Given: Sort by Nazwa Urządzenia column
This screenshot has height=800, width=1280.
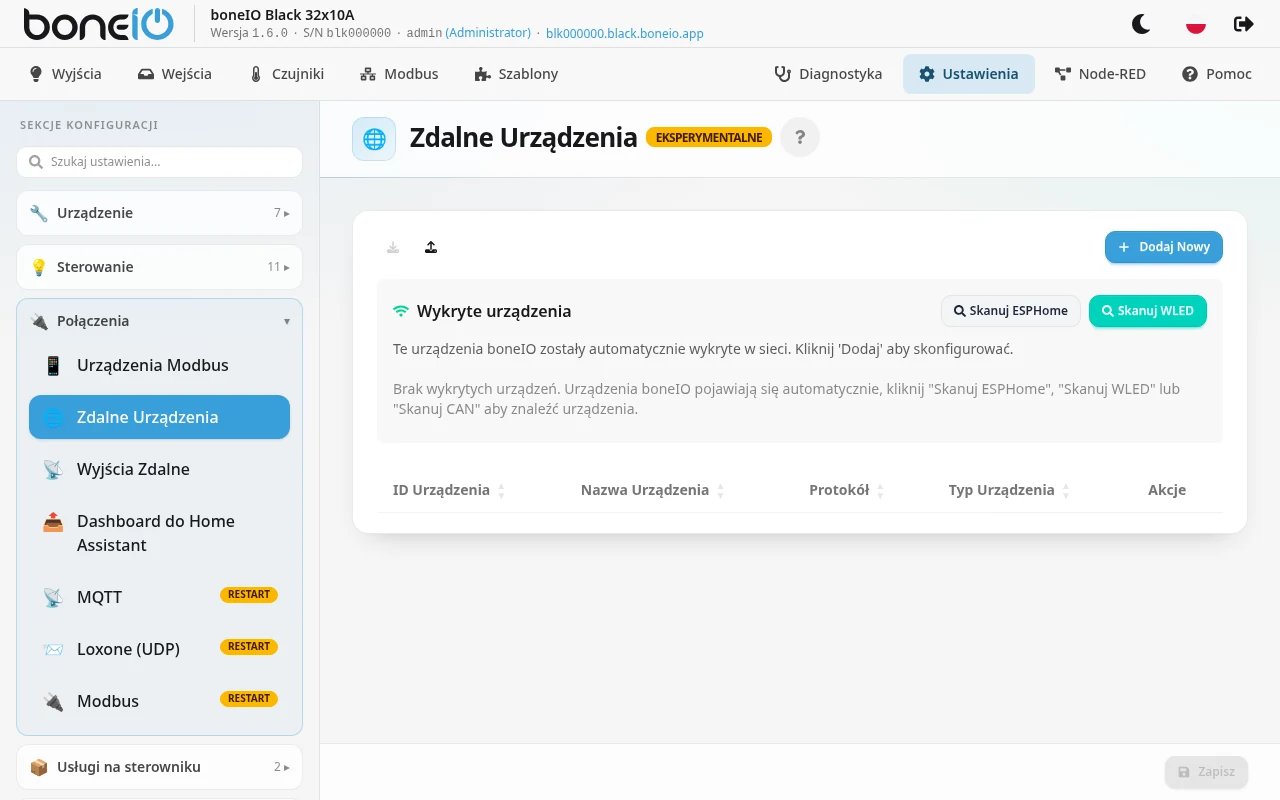Looking at the screenshot, I should click(653, 490).
